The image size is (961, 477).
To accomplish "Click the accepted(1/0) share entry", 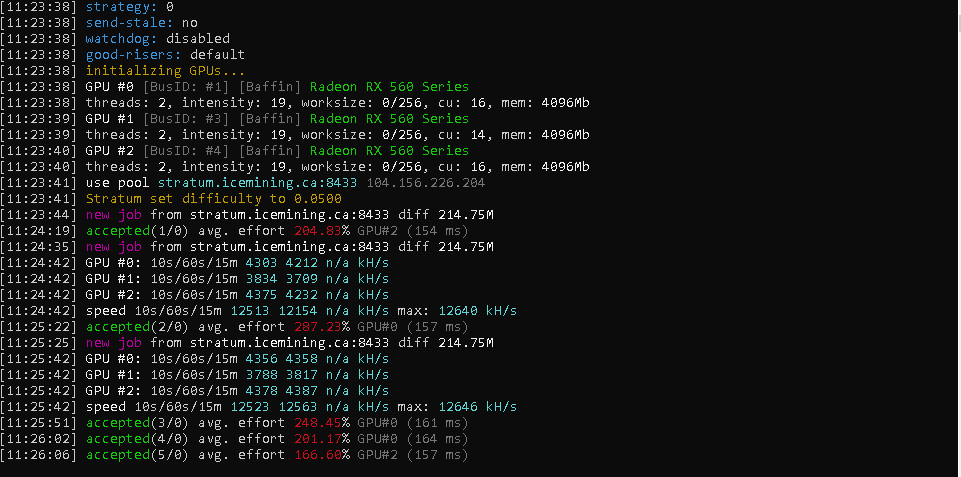I will pos(118,231).
